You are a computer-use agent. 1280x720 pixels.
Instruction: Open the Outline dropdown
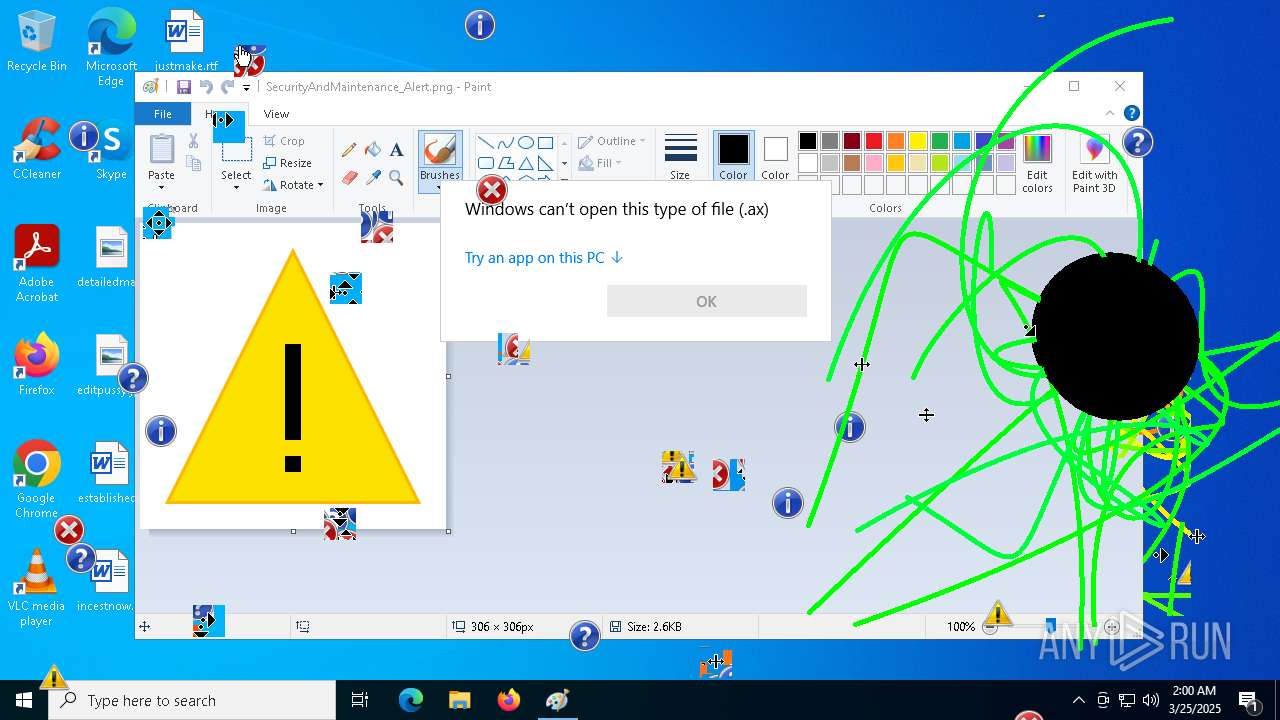[x=611, y=141]
